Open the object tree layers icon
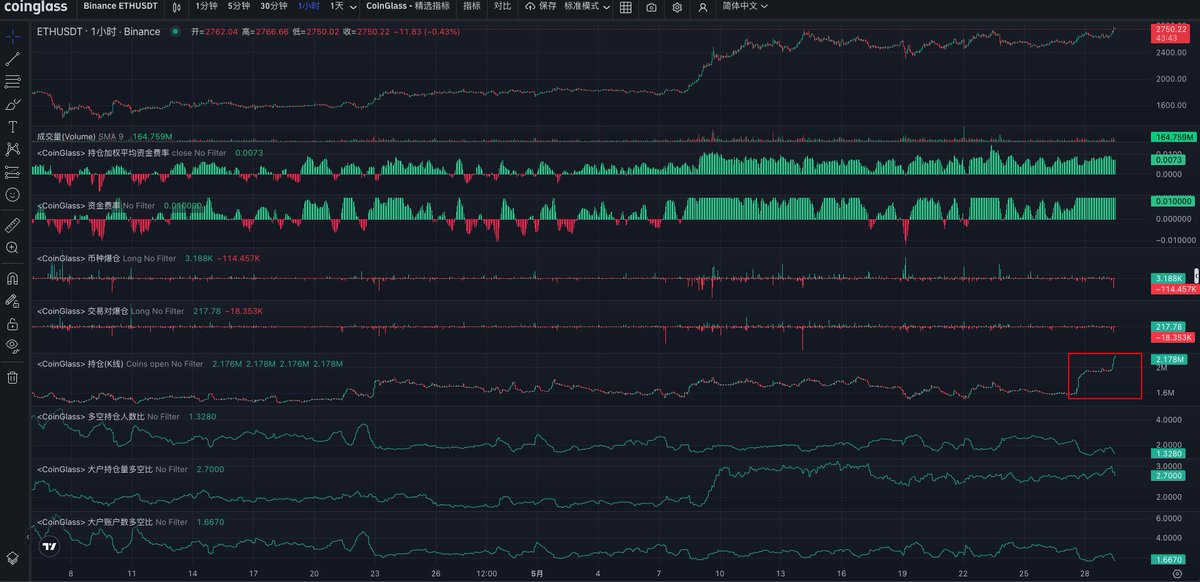The width and height of the screenshot is (1200, 582). click(x=13, y=557)
